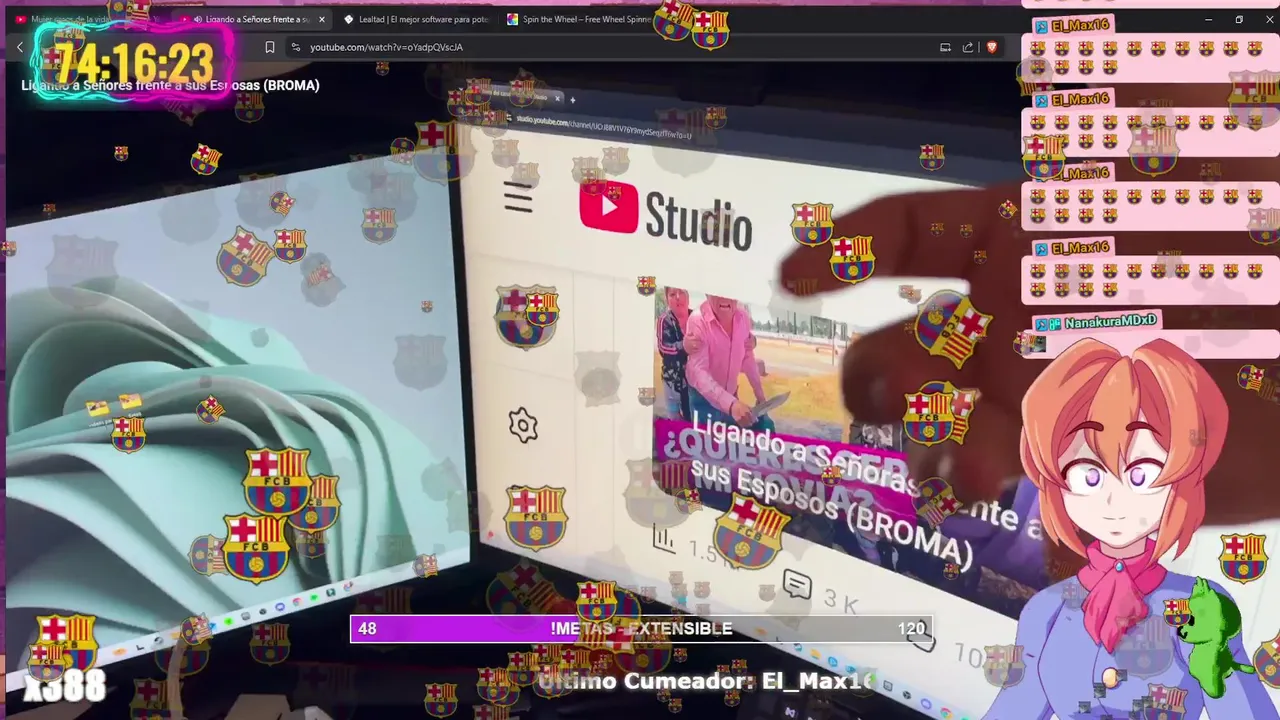1280x720 pixels.
Task: Click the 'NanakuraMDxD' chat username
Action: pos(1110,322)
